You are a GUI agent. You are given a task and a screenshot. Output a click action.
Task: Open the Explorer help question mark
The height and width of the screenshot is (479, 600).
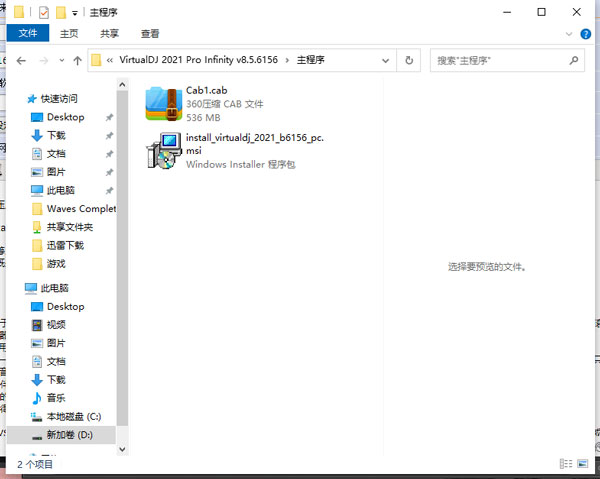585,34
